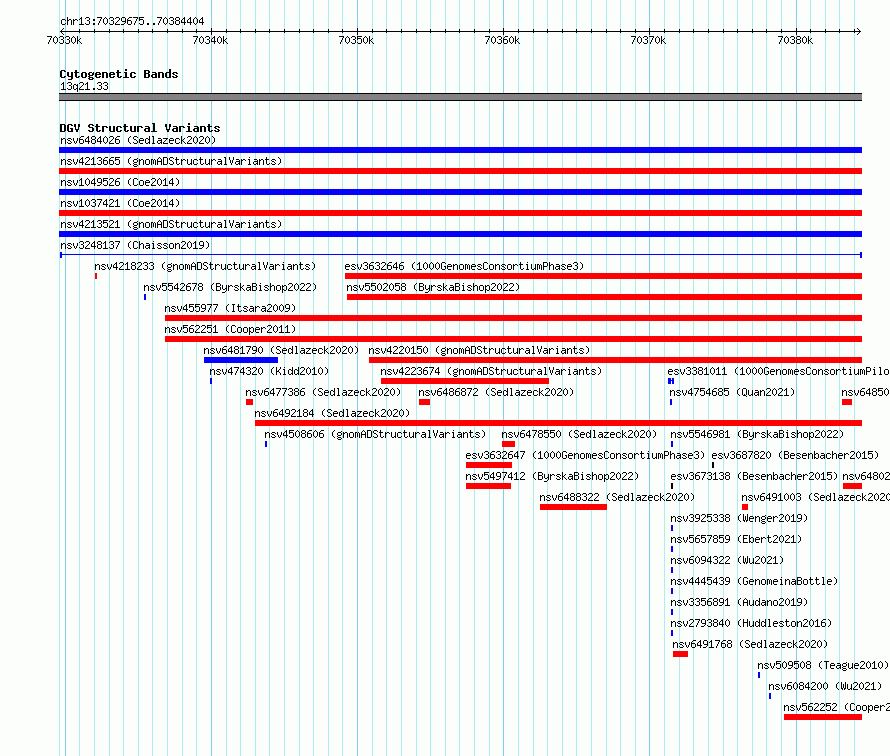Open nsv5502058 (ByrskaBishop2022) variant
The image size is (890, 756).
coord(433,287)
